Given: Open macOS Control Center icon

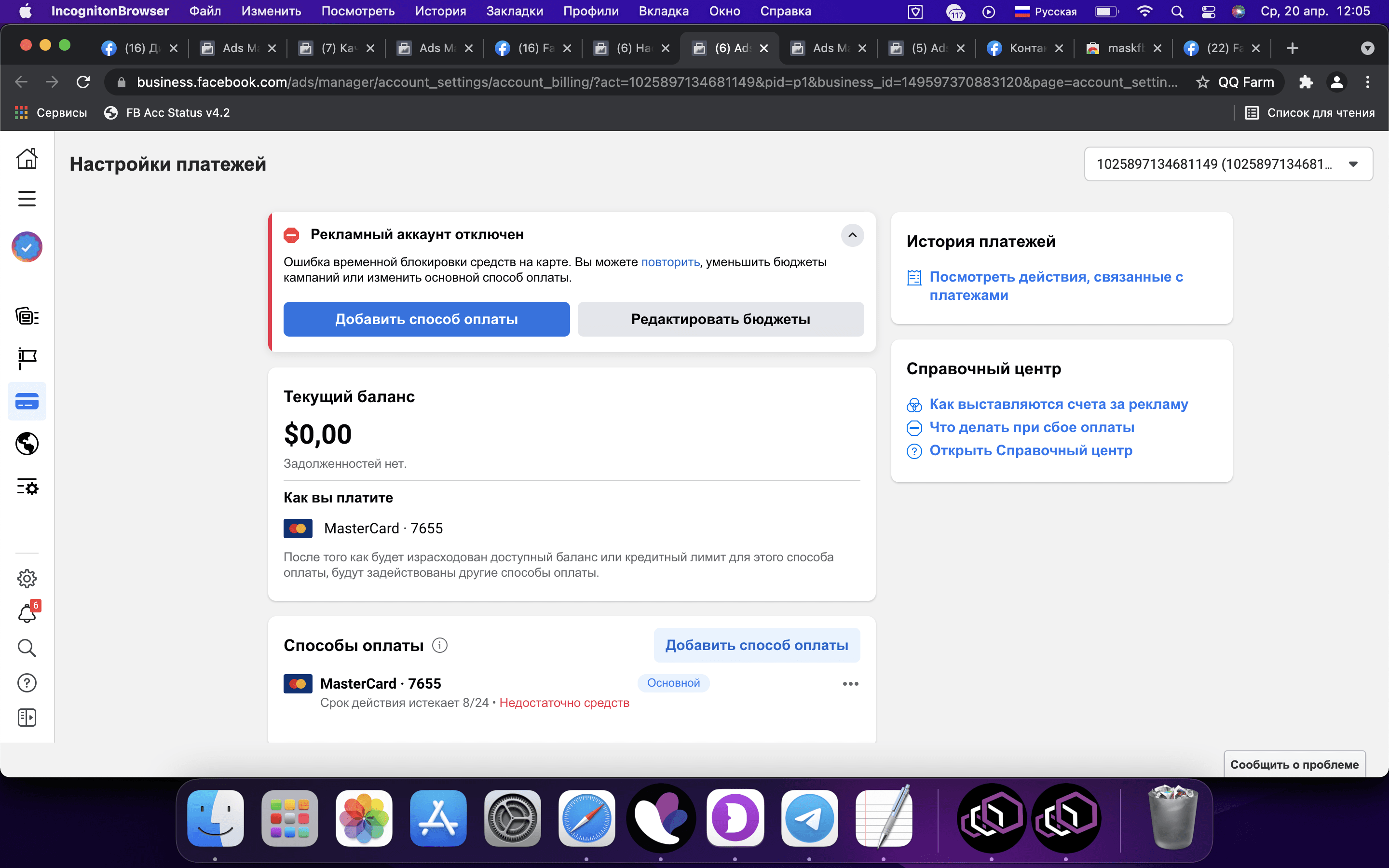Looking at the screenshot, I should pos(1208,12).
